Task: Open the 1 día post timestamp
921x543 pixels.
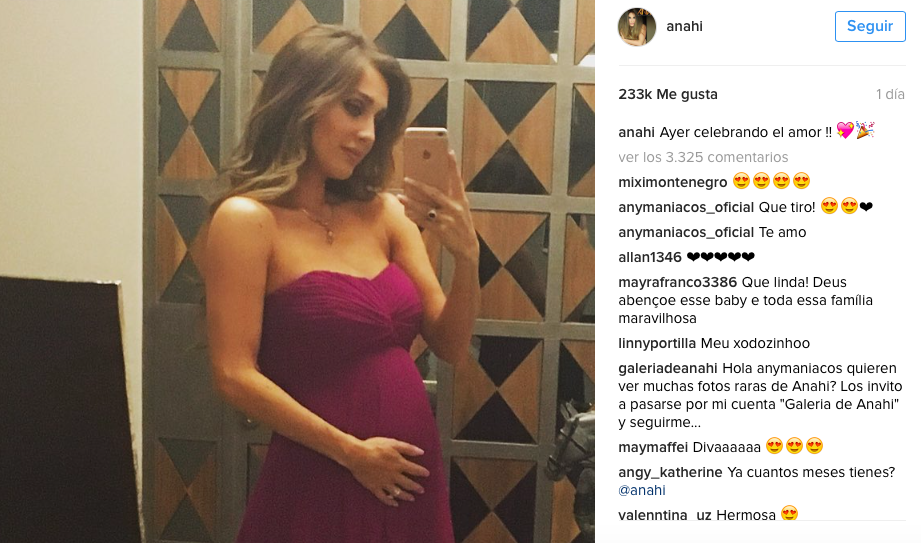Action: 890,94
